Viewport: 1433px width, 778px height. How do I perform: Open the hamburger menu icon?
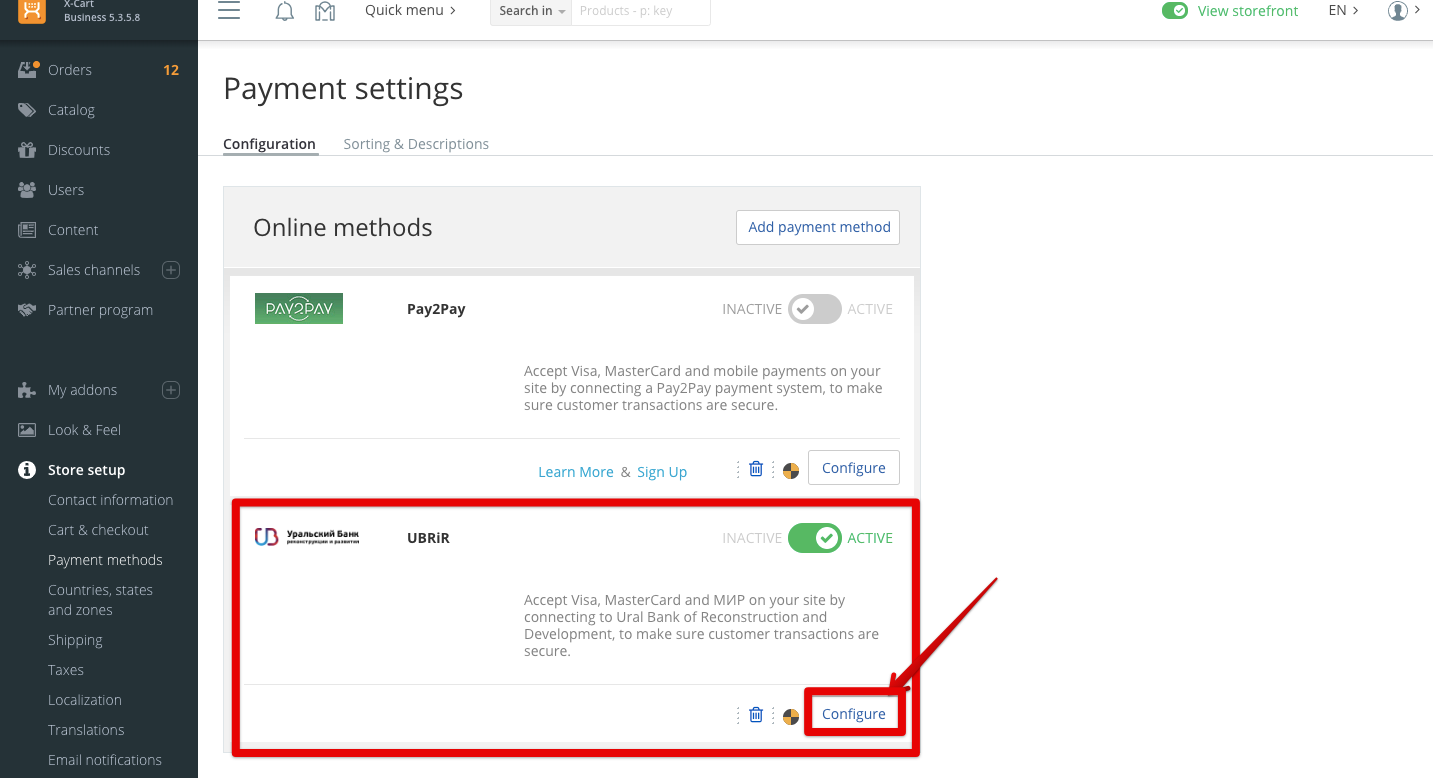tap(229, 11)
